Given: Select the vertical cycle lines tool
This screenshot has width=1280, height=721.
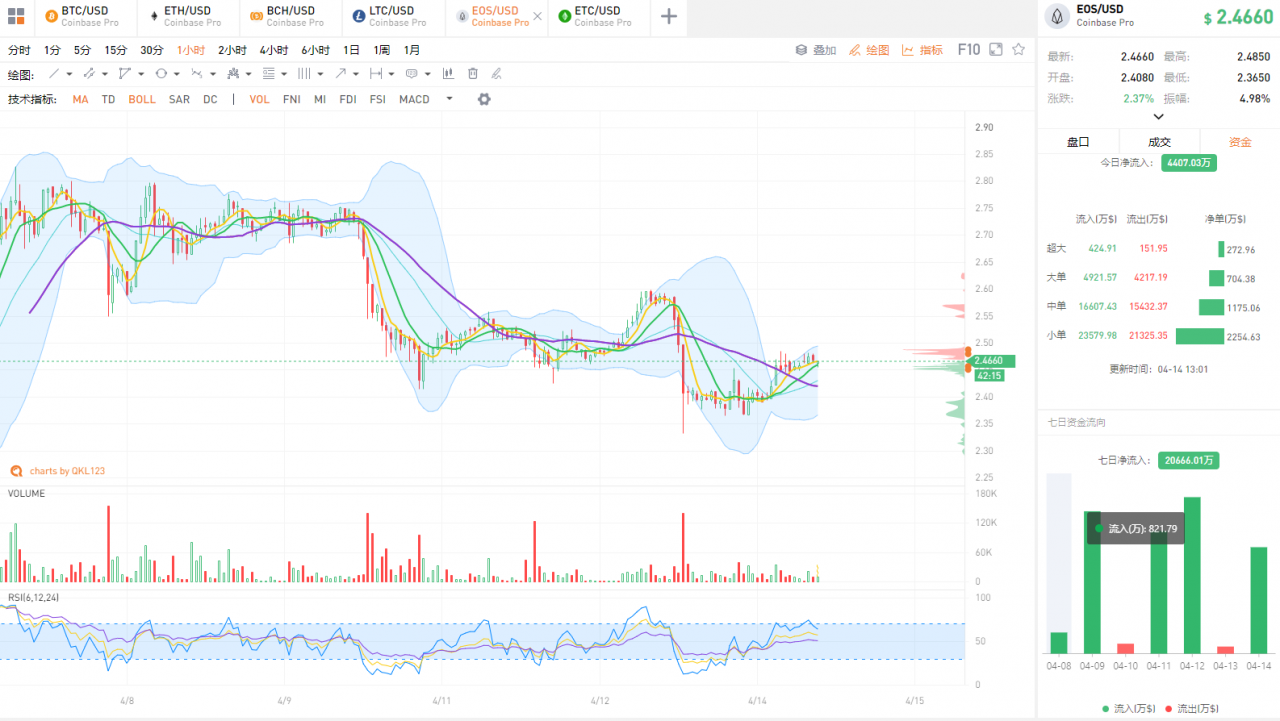Looking at the screenshot, I should coord(304,73).
